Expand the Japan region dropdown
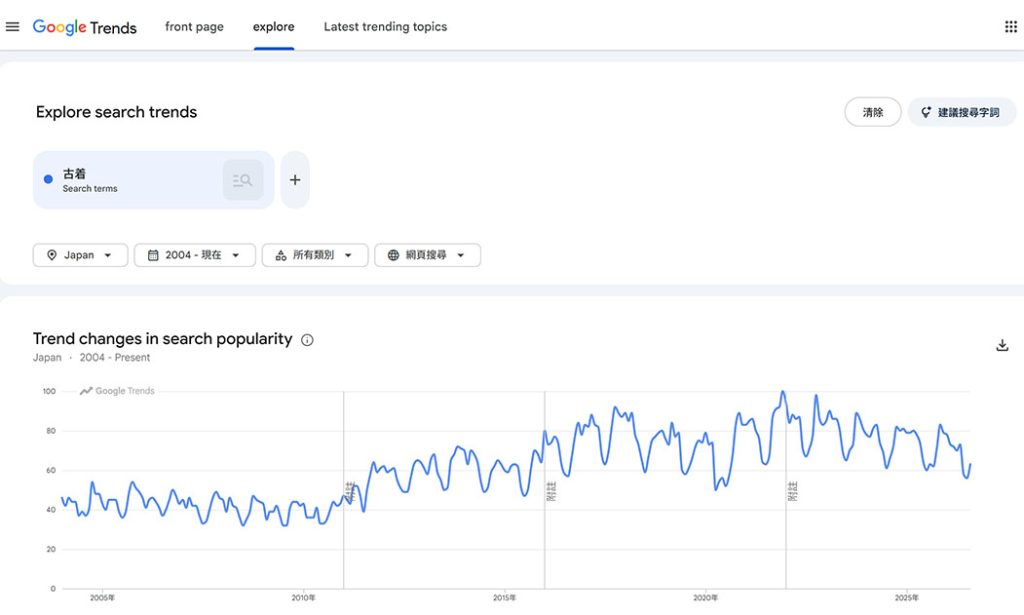Viewport: 1024px width, 615px height. [80, 255]
